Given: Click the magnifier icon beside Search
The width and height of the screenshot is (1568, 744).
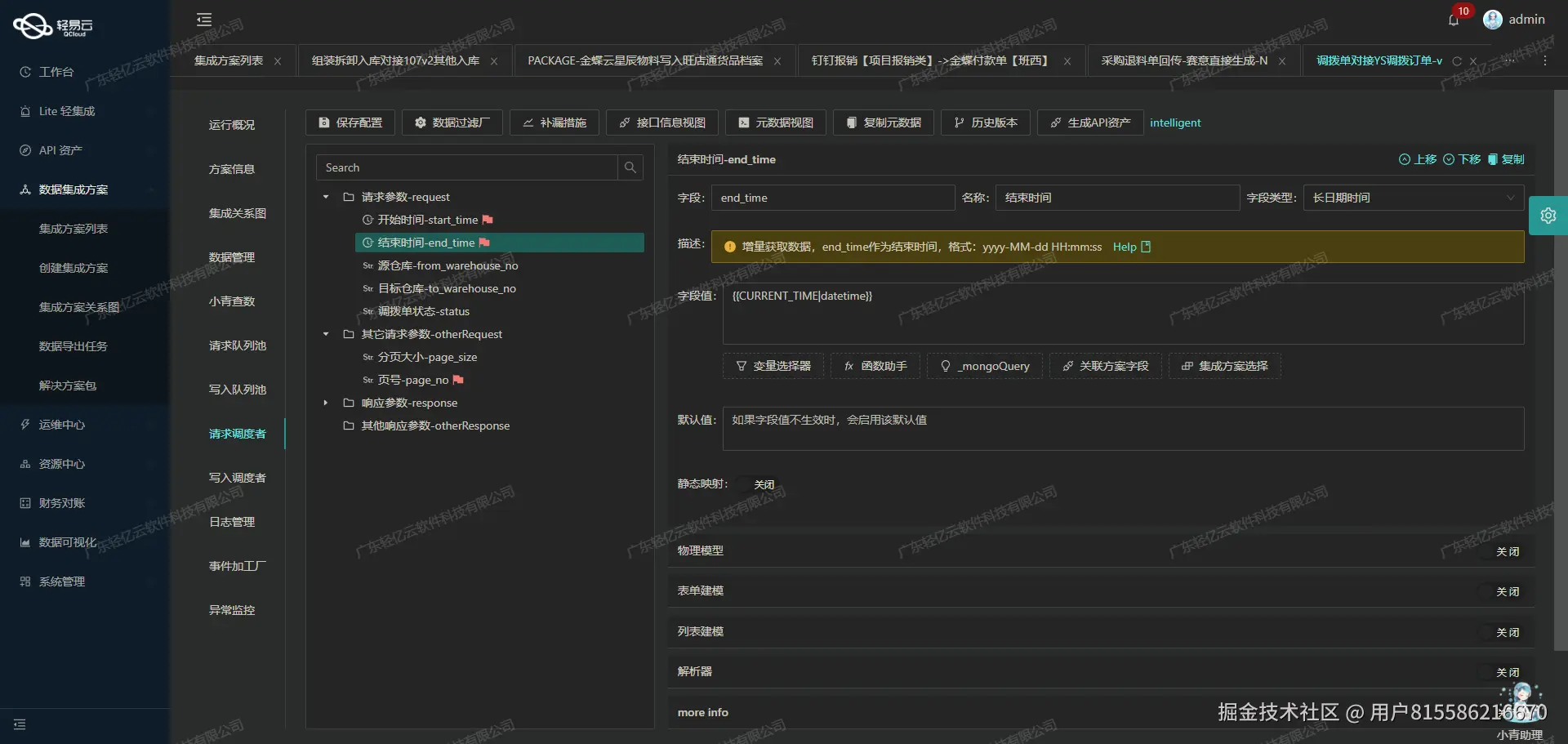Looking at the screenshot, I should [x=630, y=167].
